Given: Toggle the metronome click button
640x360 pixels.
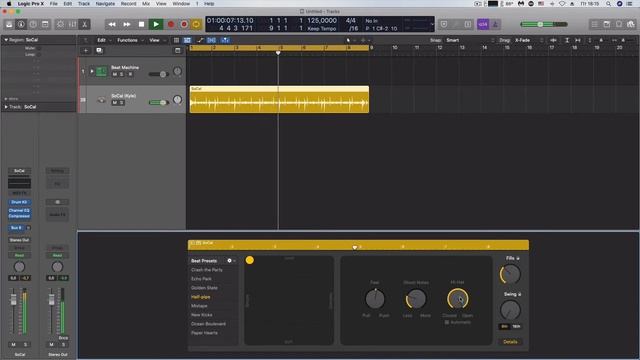Looking at the screenshot, I should (495, 24).
